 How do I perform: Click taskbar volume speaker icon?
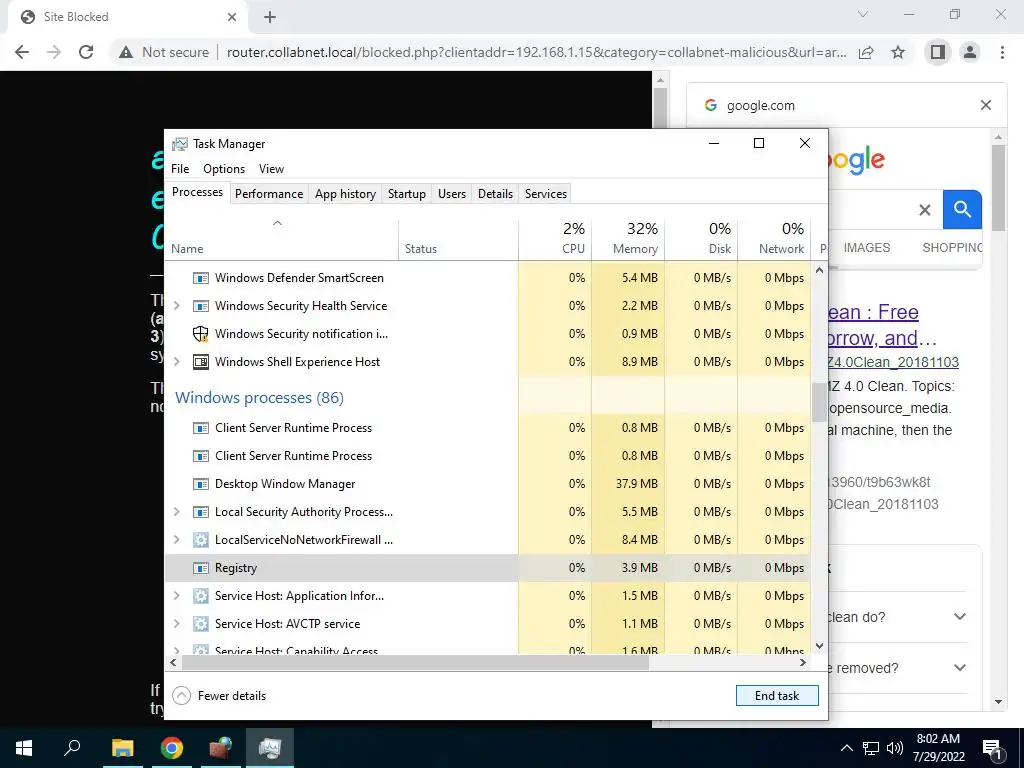895,748
